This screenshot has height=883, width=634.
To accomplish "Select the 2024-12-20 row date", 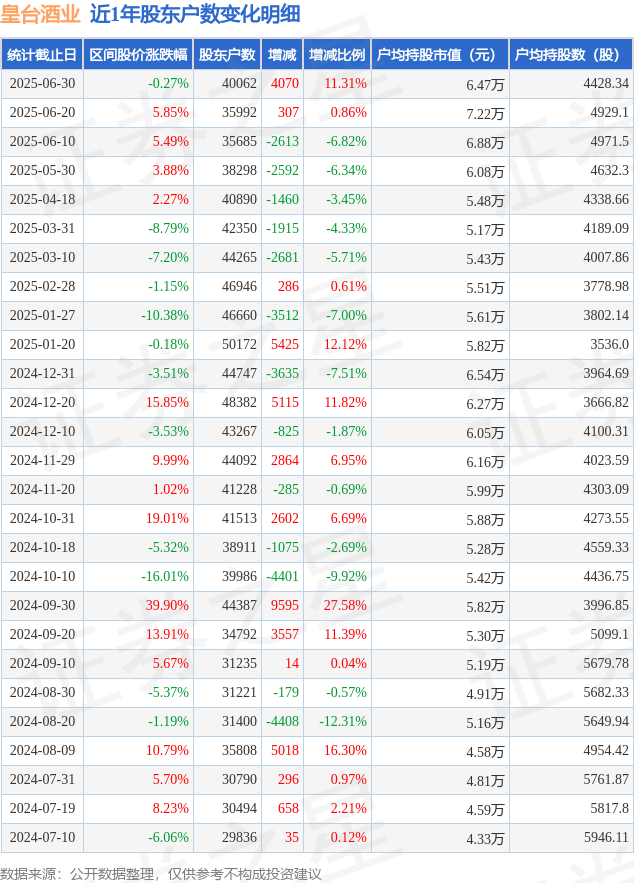I will (42, 403).
